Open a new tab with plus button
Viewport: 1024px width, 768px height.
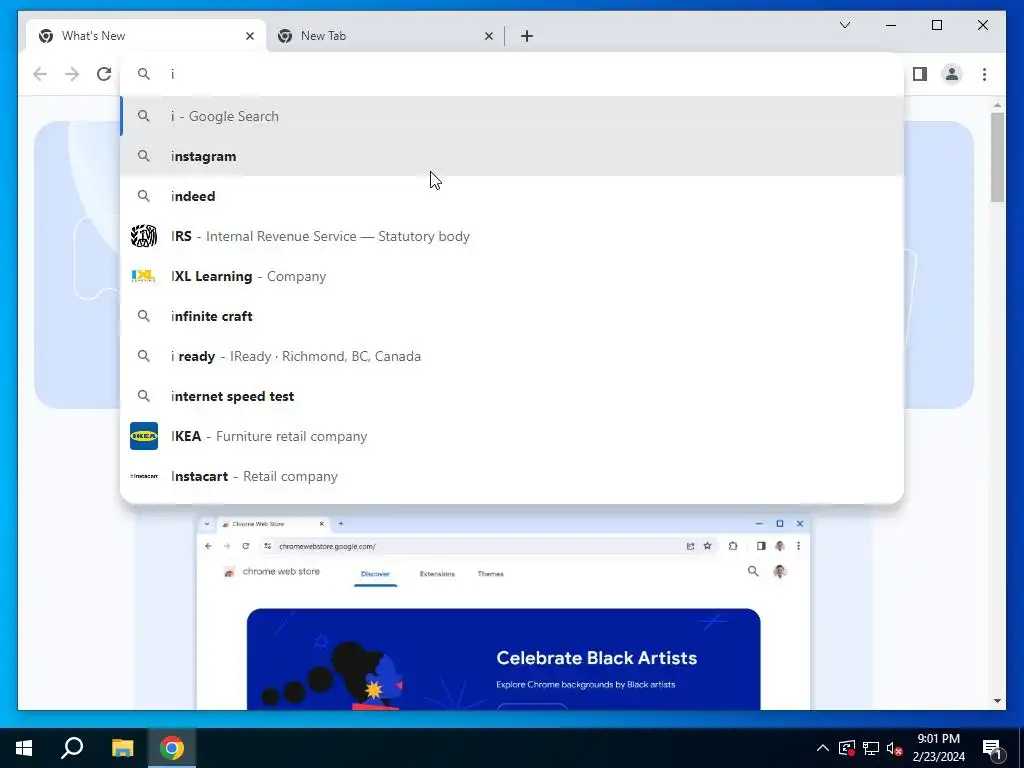click(x=527, y=36)
